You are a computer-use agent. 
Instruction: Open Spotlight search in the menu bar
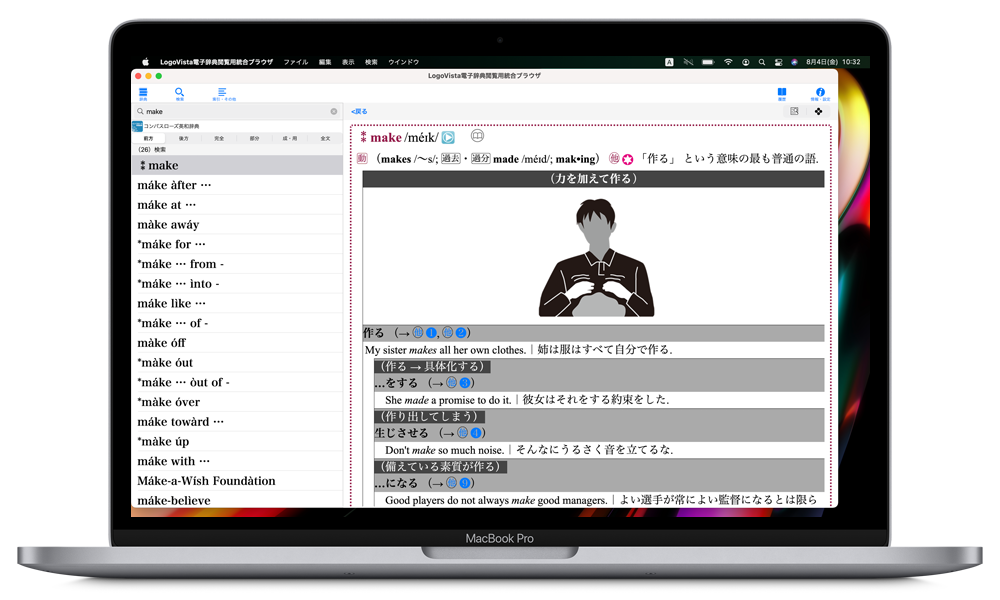[761, 62]
